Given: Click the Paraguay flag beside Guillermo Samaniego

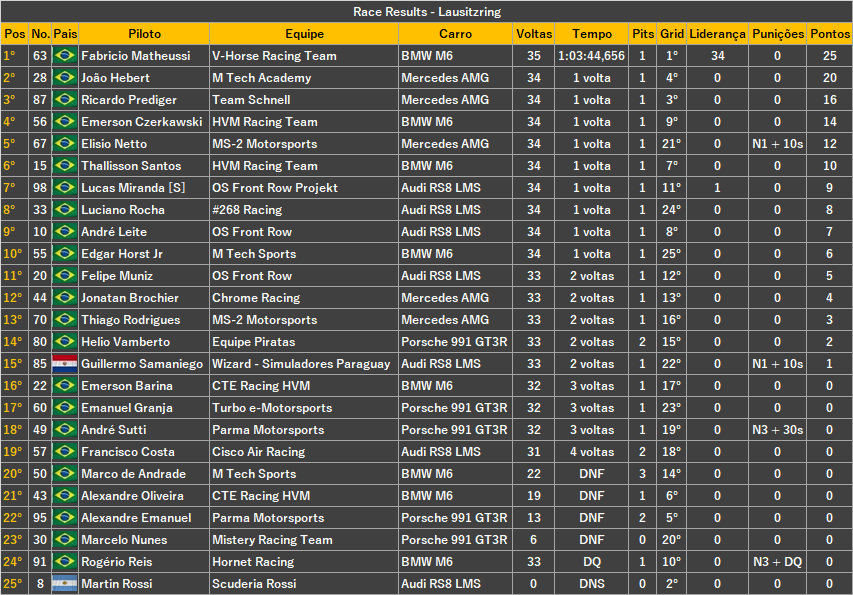Looking at the screenshot, I should (x=65, y=364).
